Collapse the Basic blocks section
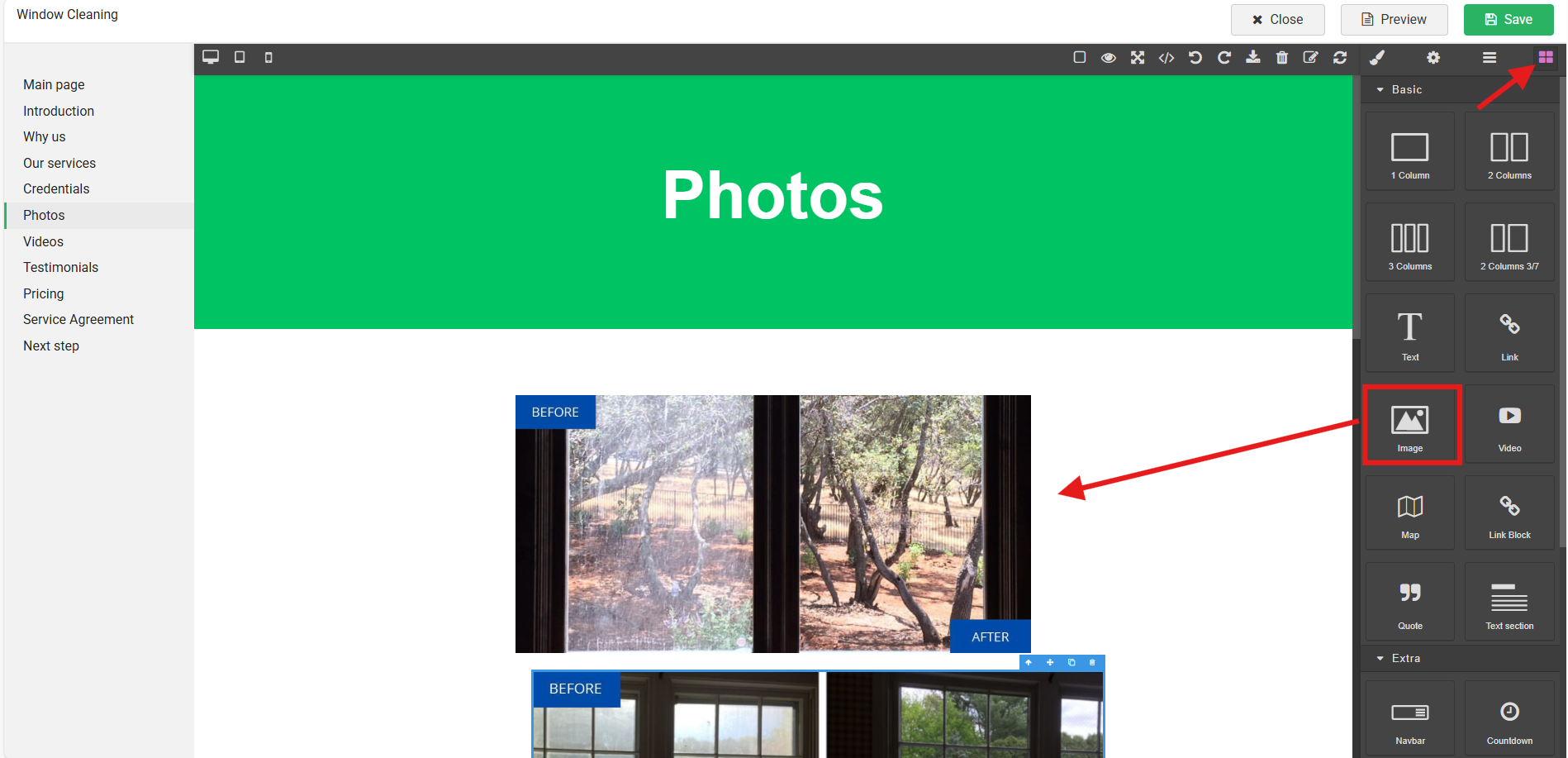 pos(1399,89)
